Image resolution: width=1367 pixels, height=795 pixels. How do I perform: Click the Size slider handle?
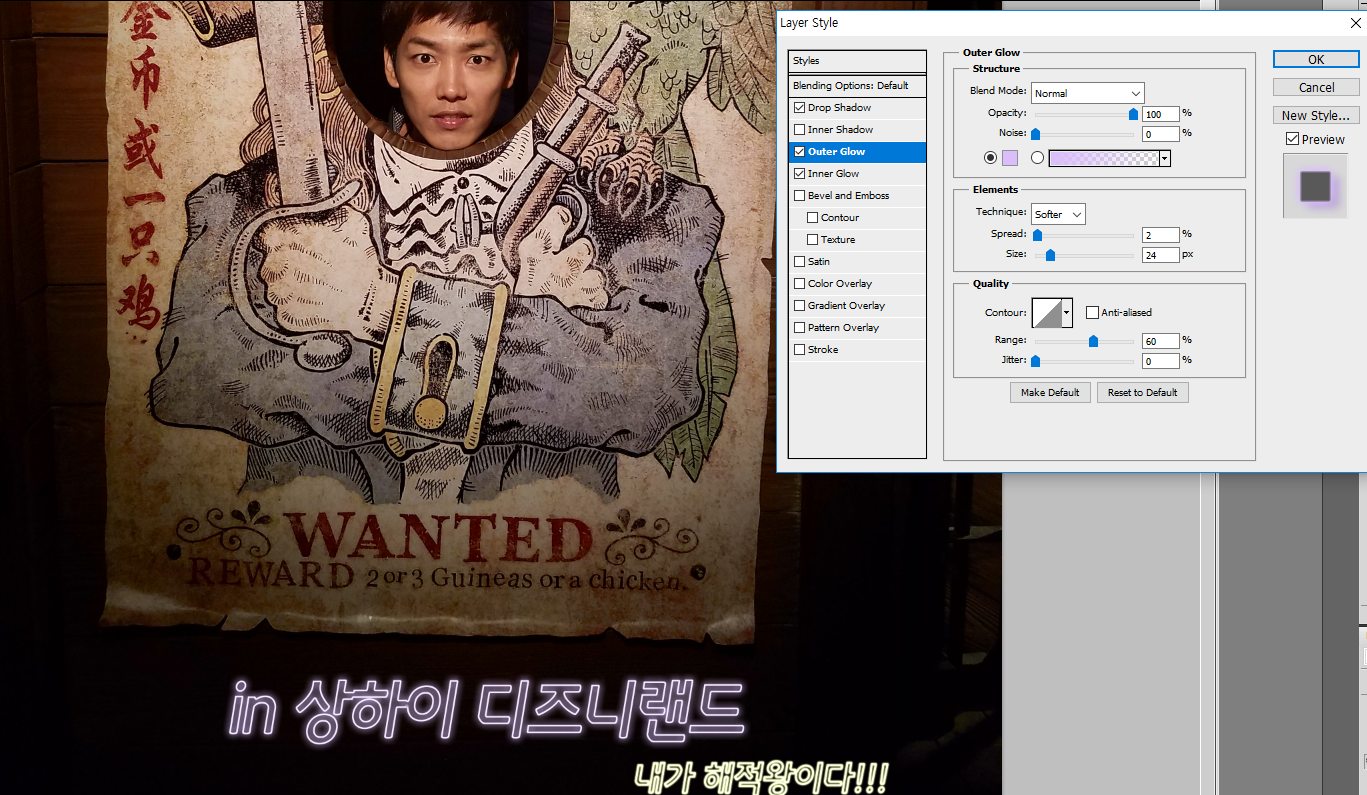coord(1050,256)
